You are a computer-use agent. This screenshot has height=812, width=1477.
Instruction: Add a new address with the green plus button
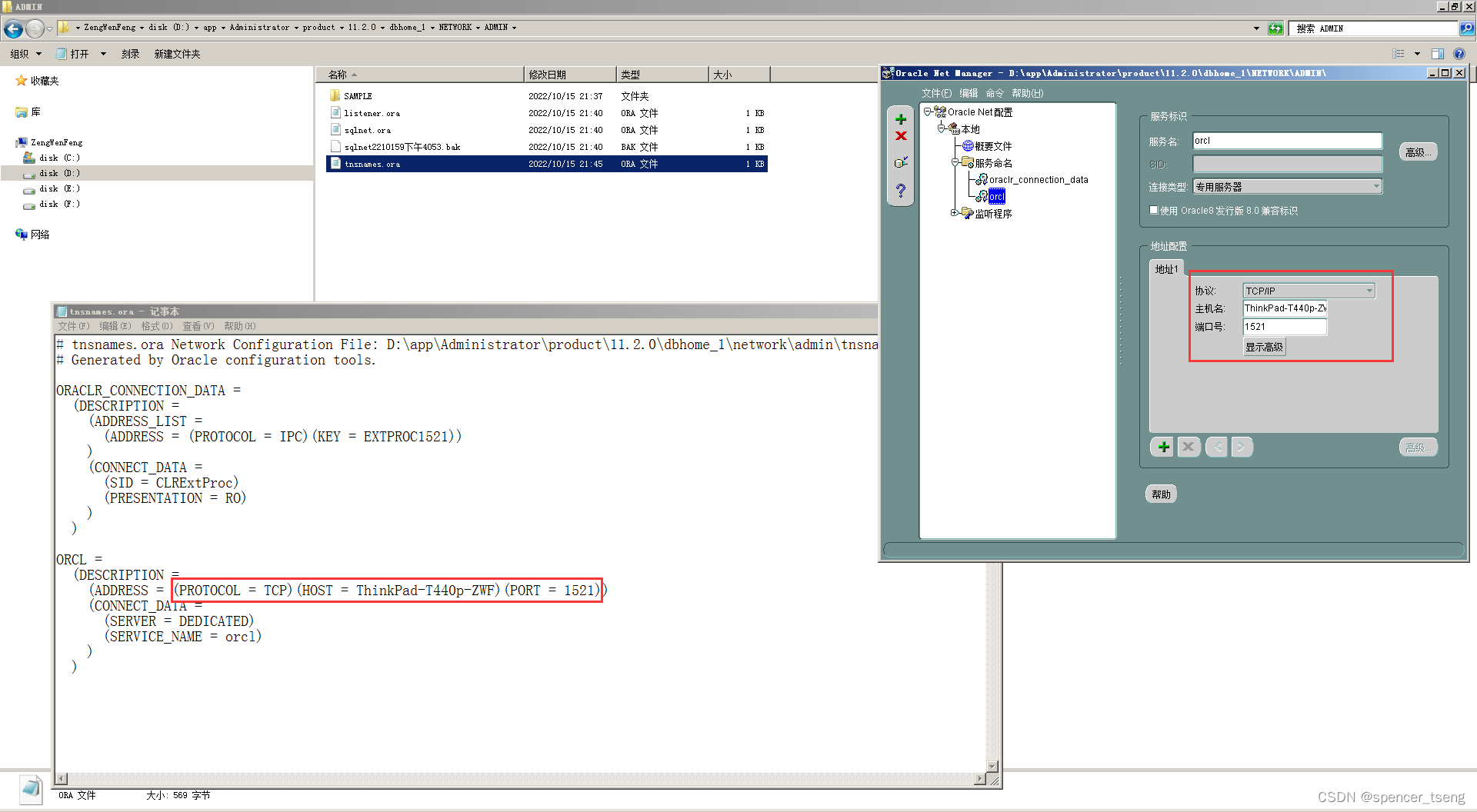(1163, 447)
